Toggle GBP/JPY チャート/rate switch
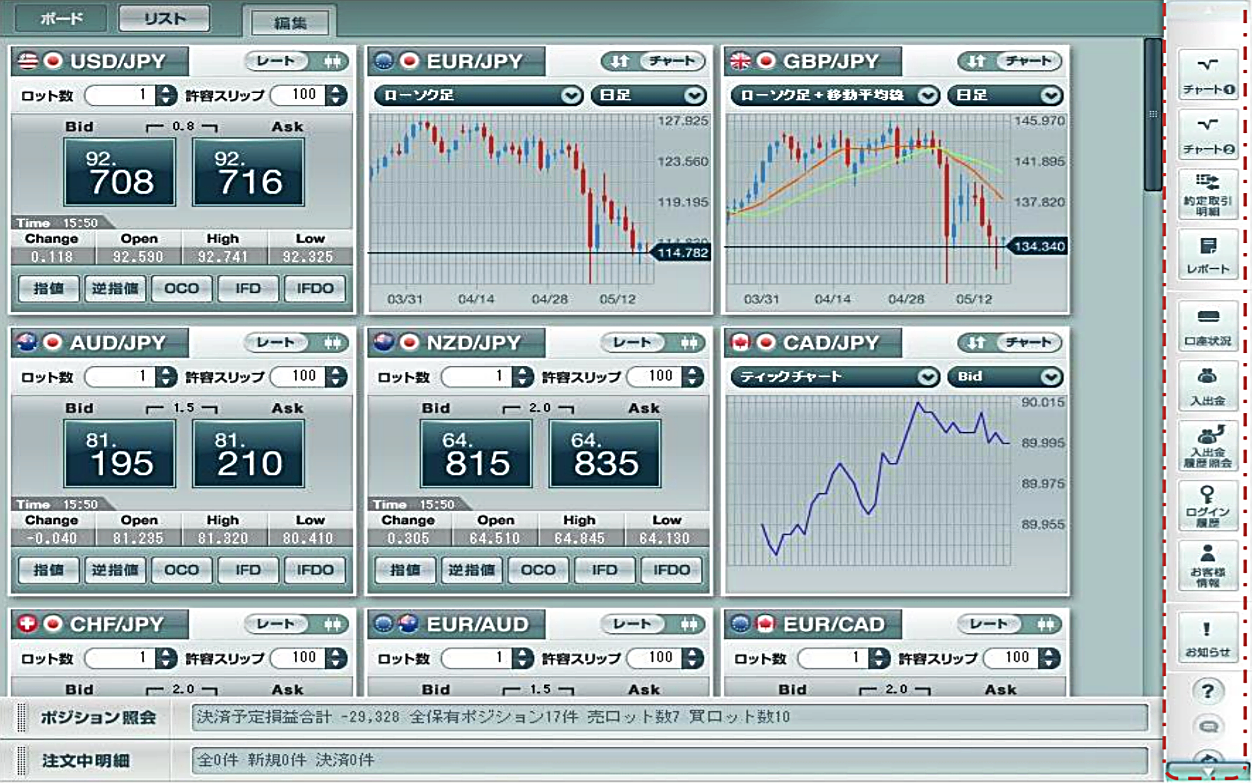 (x=1009, y=61)
